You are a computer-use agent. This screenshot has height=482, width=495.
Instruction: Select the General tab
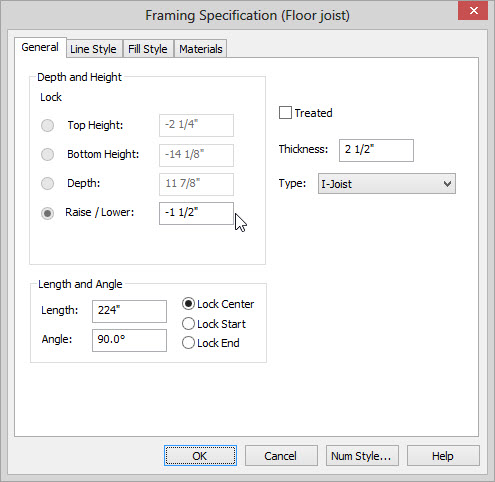[40, 47]
